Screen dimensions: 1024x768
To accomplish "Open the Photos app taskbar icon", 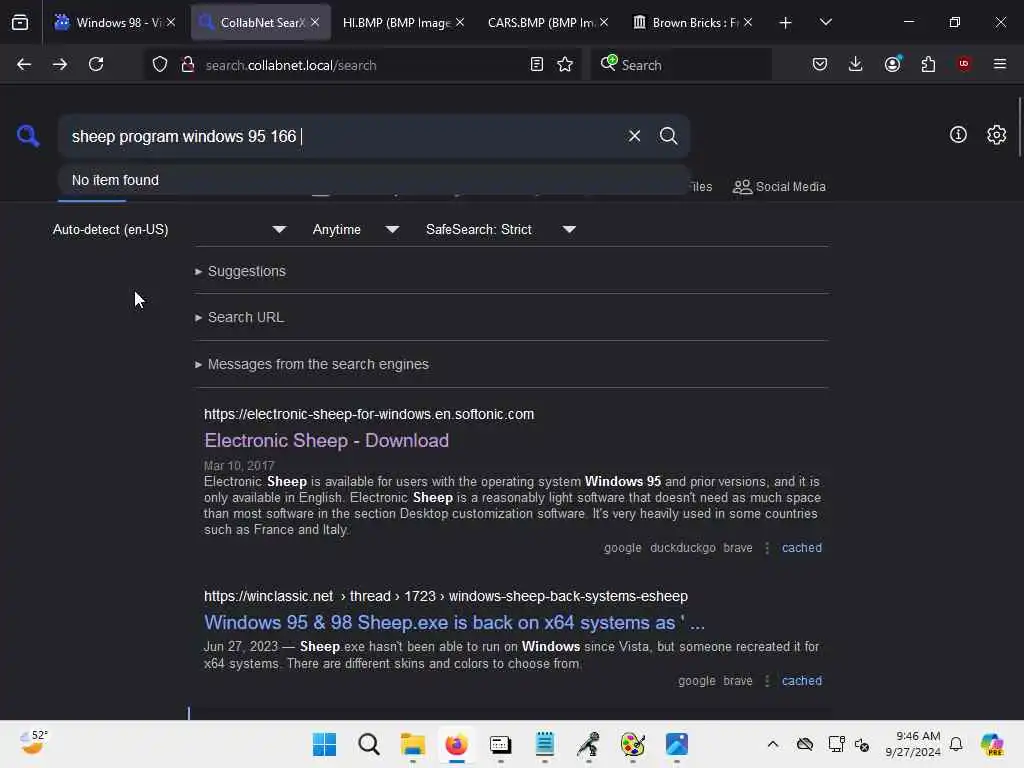I will coord(677,744).
